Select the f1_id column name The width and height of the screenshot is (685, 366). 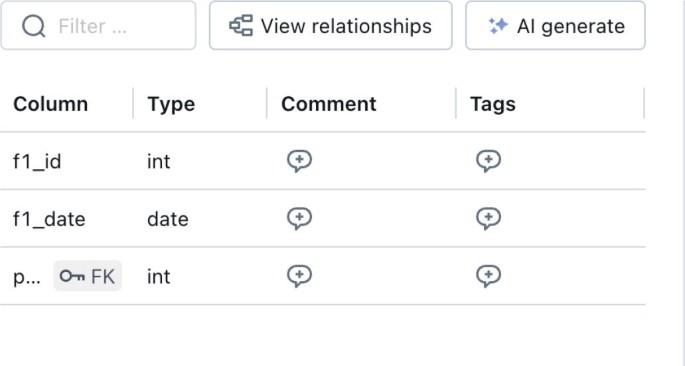(x=37, y=162)
